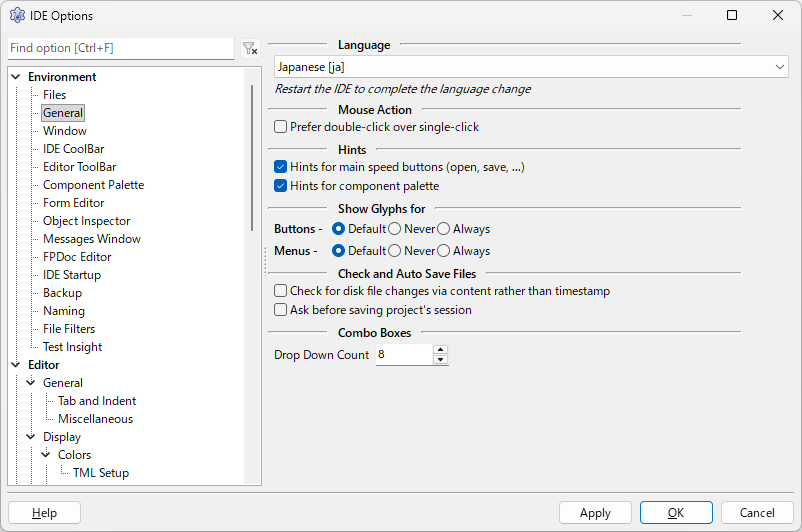The image size is (802, 532).
Task: Decrease Drop Down Count with down arrow
Action: [440, 360]
